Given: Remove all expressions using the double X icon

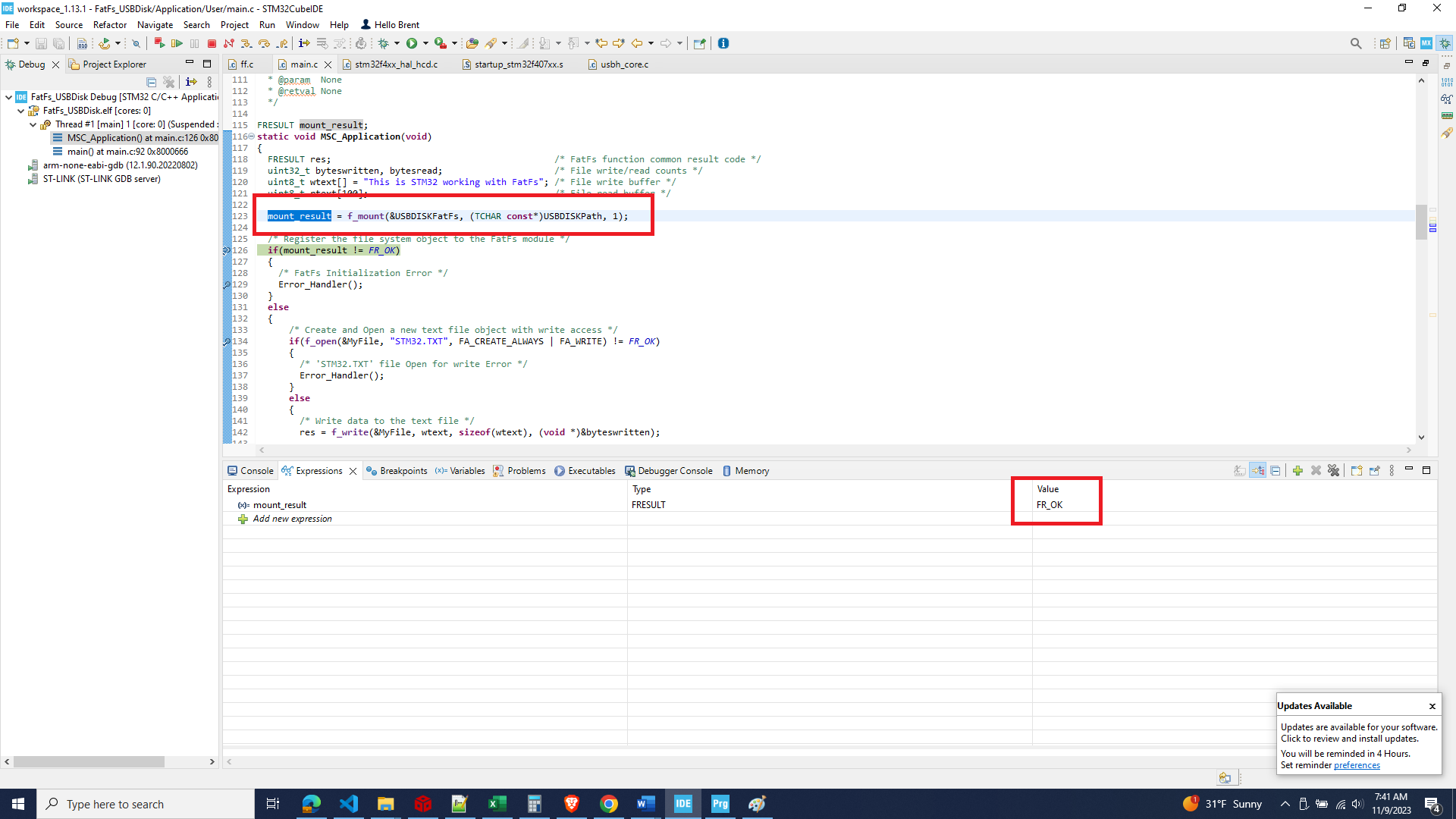Looking at the screenshot, I should click(x=1334, y=471).
